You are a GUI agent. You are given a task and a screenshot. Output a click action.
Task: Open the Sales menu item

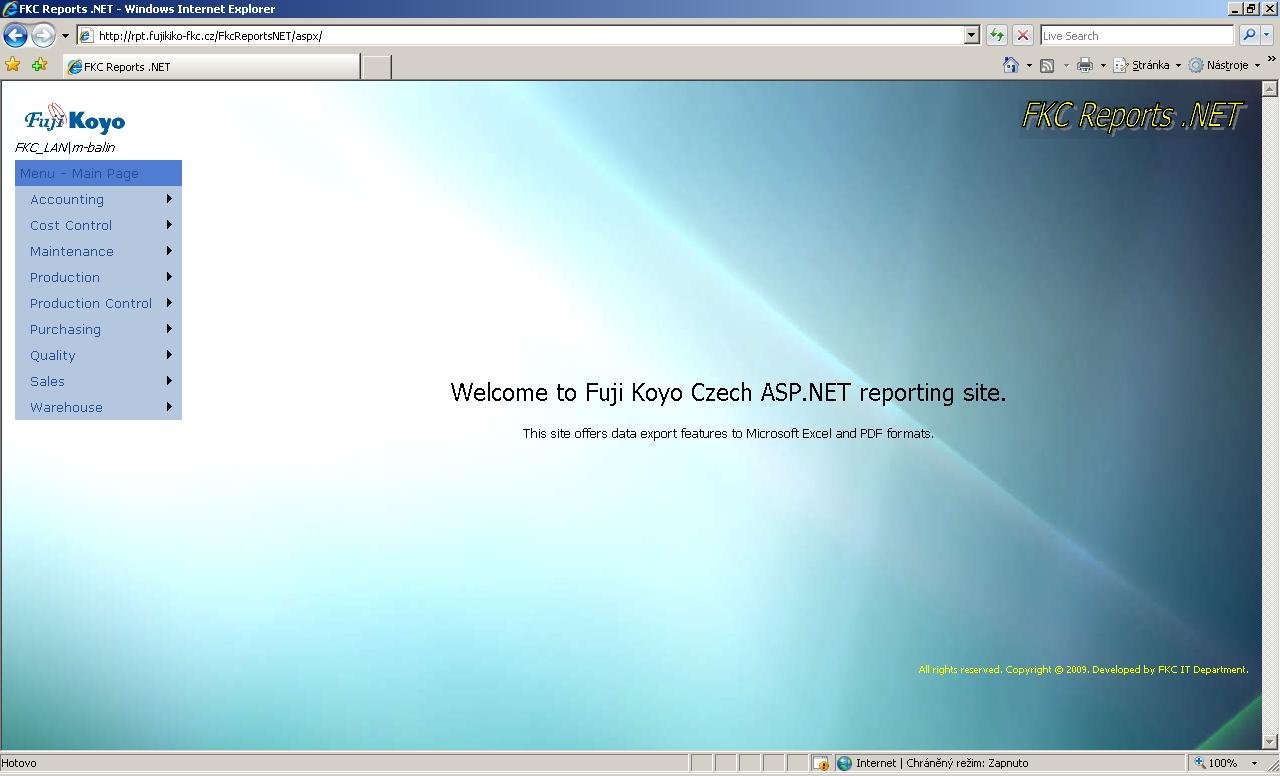[x=98, y=381]
